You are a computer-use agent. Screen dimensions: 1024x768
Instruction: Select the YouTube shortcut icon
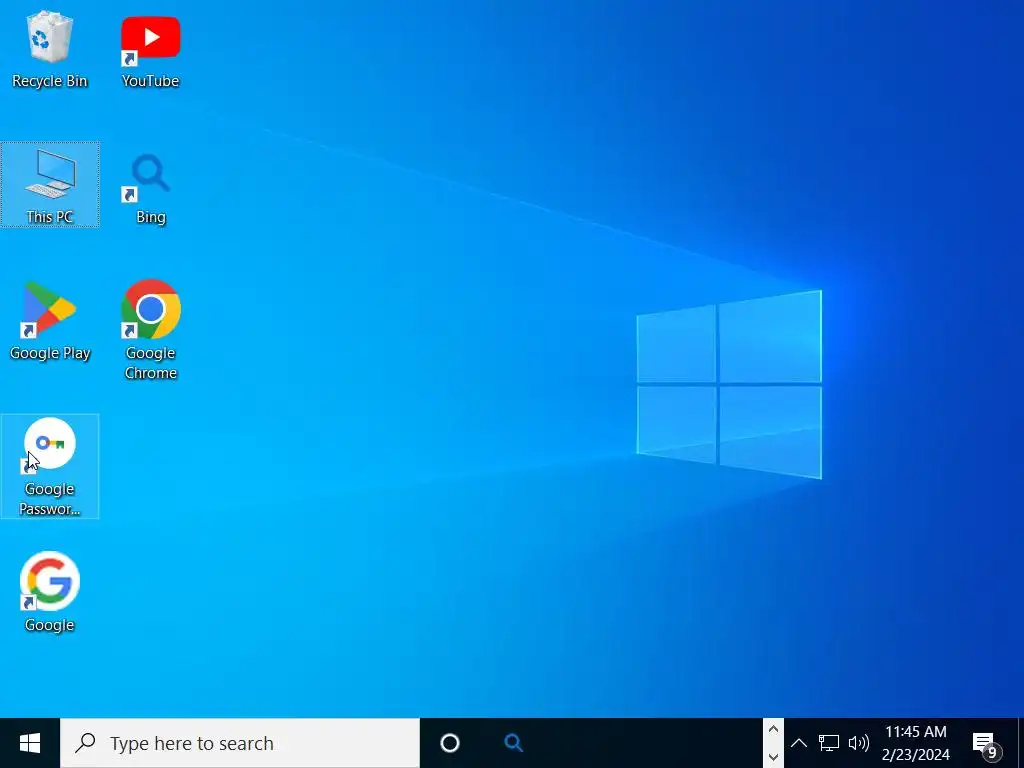coord(150,50)
